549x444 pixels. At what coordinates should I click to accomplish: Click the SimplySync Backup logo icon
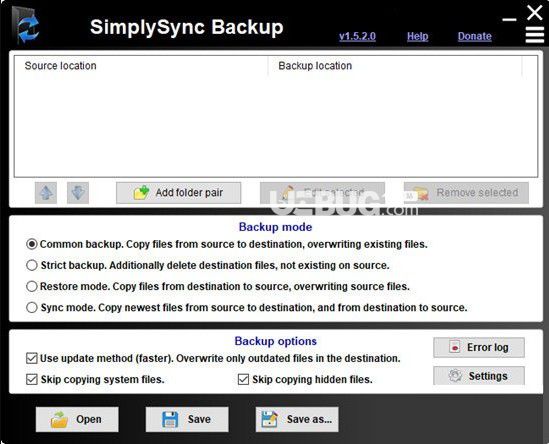click(25, 25)
